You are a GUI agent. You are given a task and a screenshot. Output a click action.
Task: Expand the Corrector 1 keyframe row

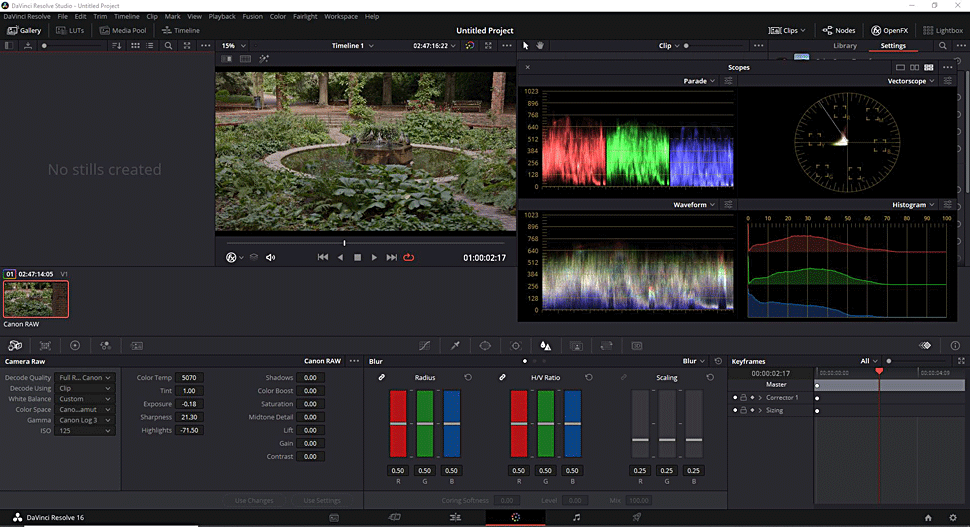coord(760,398)
